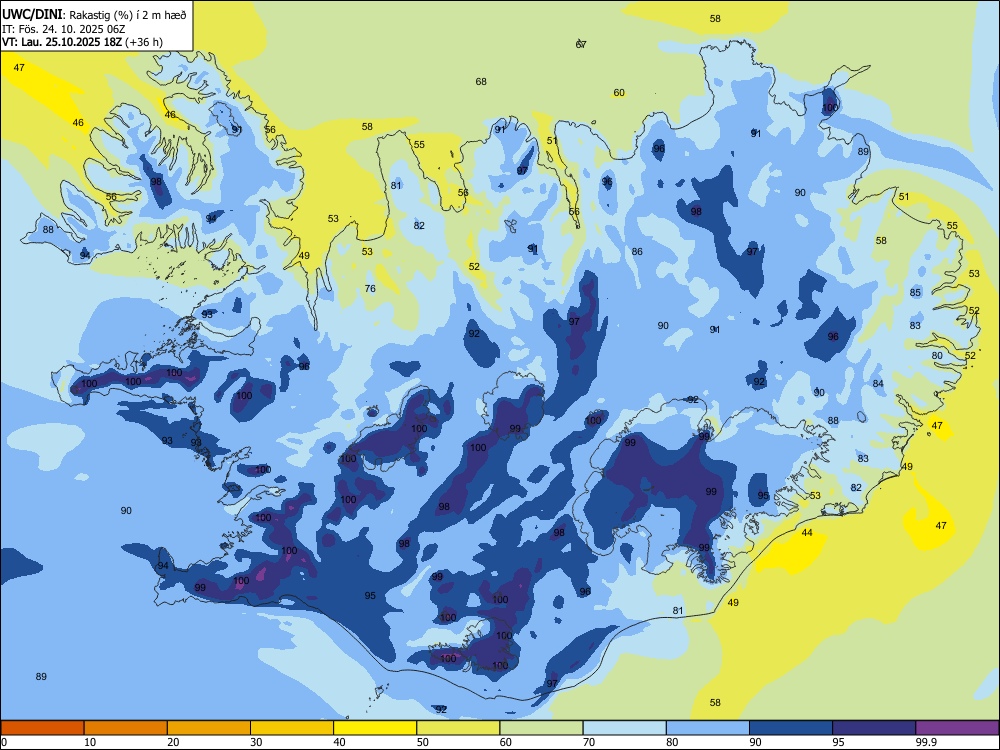
Task: Click the dark orange 0–10 legend swatch
Action: pyautogui.click(x=42, y=728)
